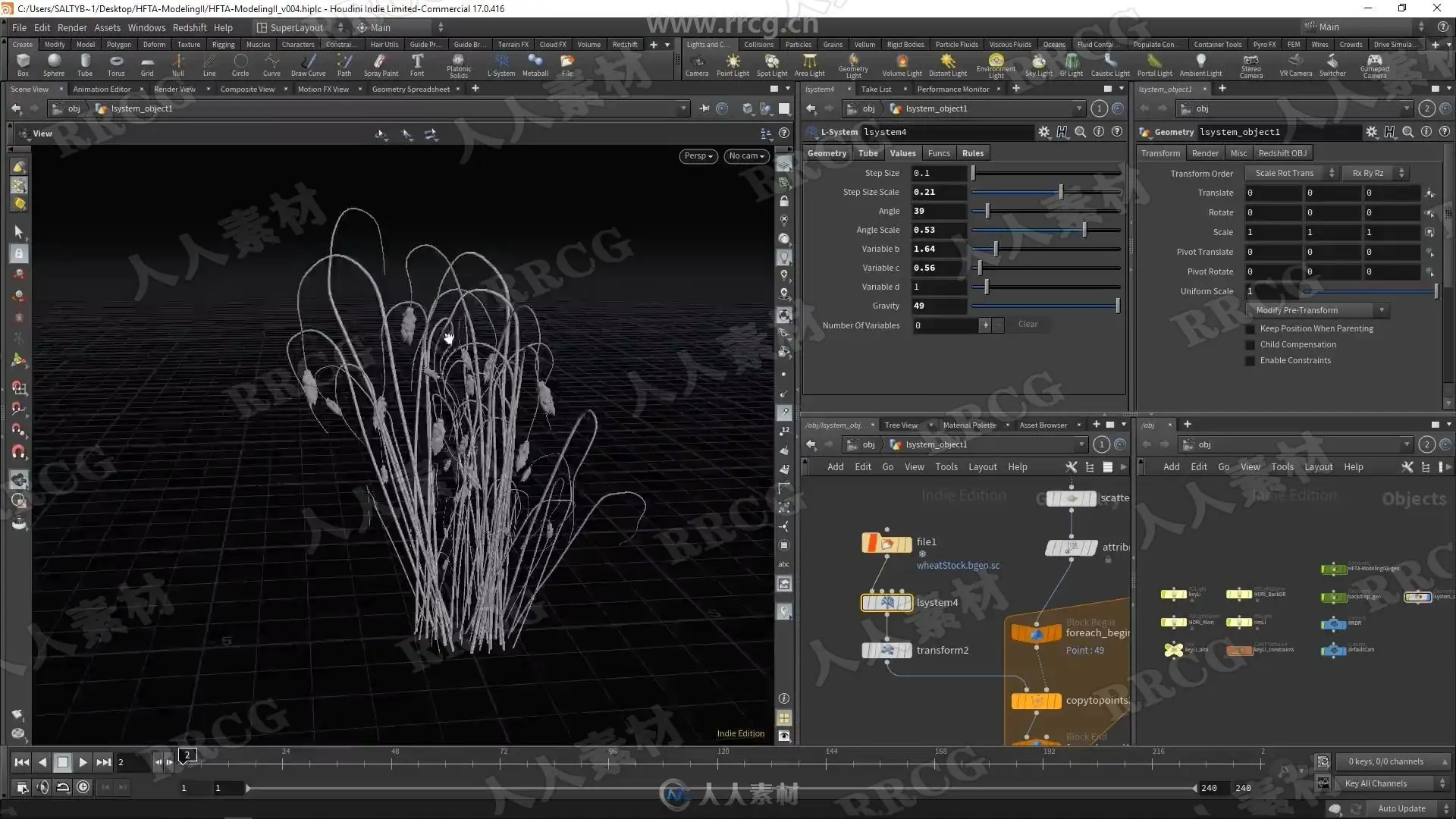The width and height of the screenshot is (1456, 819).
Task: Expand the Scale Rot Trans order dropdown
Action: click(1291, 174)
